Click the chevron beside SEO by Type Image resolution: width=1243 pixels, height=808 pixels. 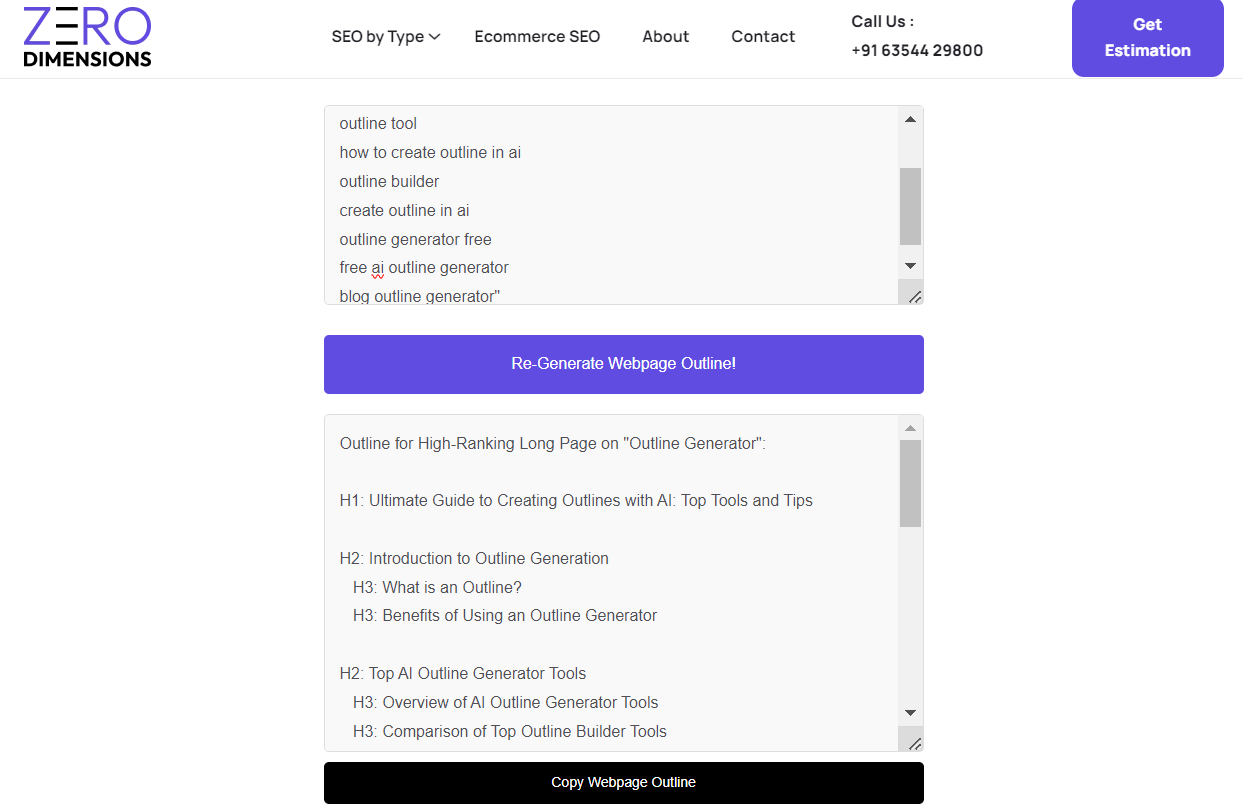click(436, 36)
